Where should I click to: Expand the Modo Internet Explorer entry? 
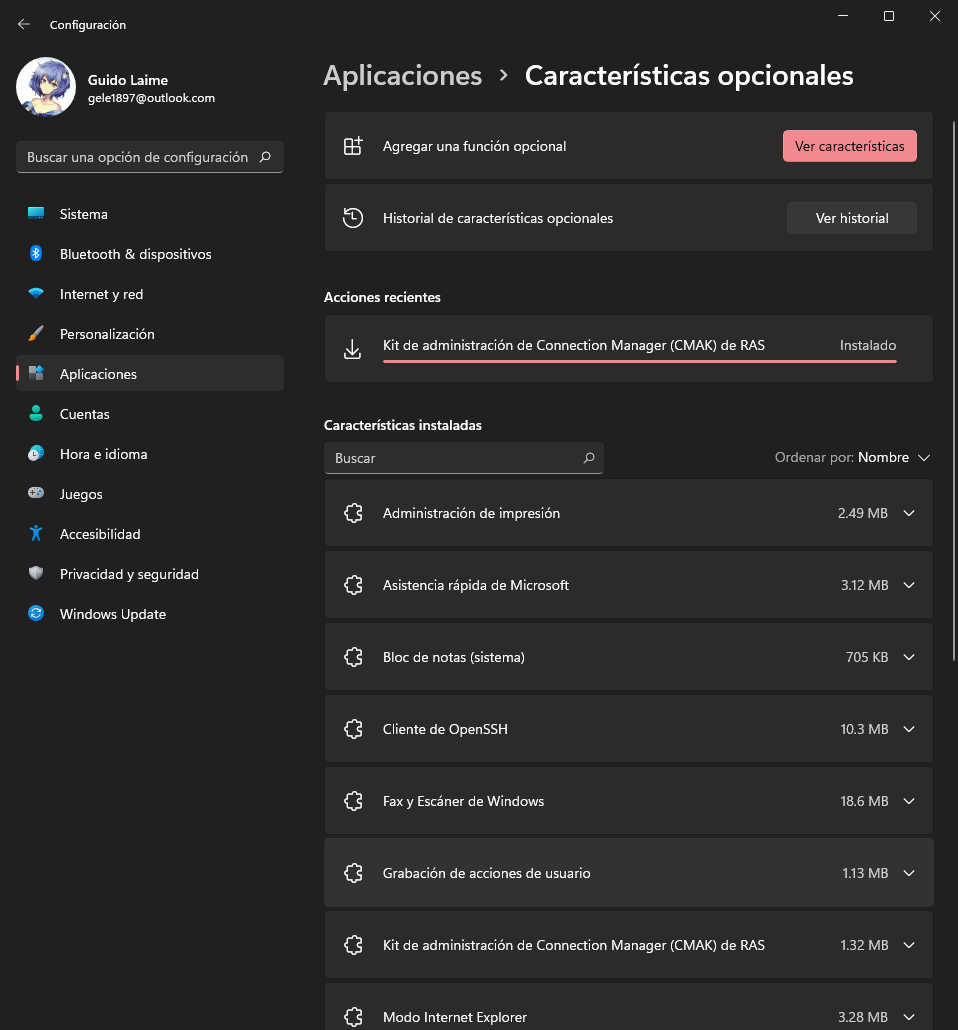[909, 1017]
